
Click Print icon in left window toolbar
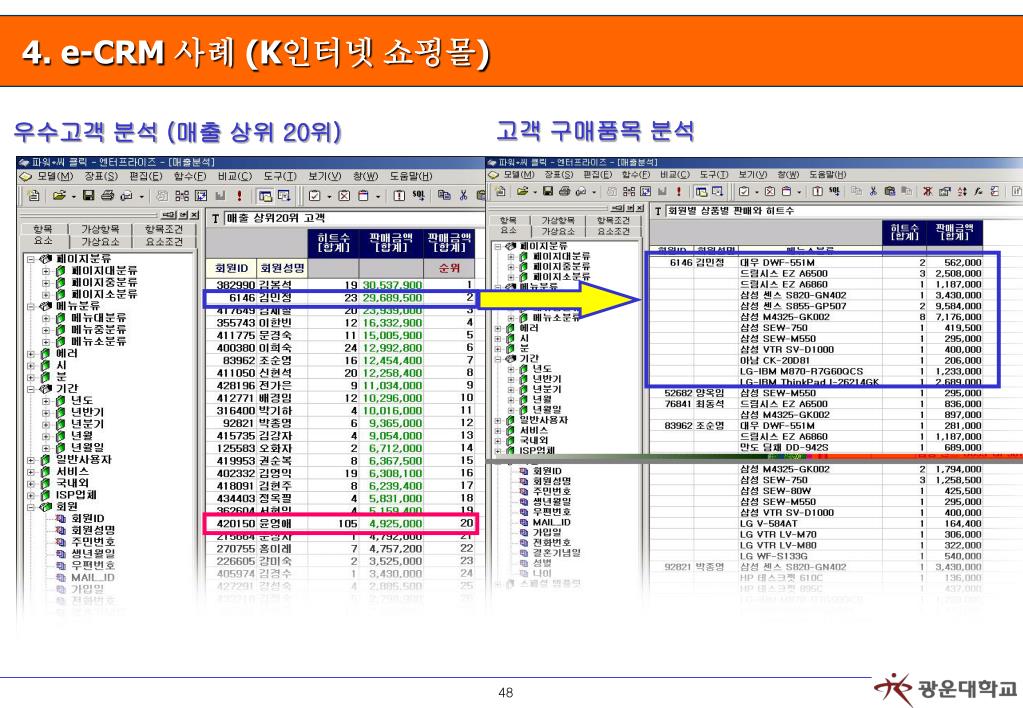point(108,195)
